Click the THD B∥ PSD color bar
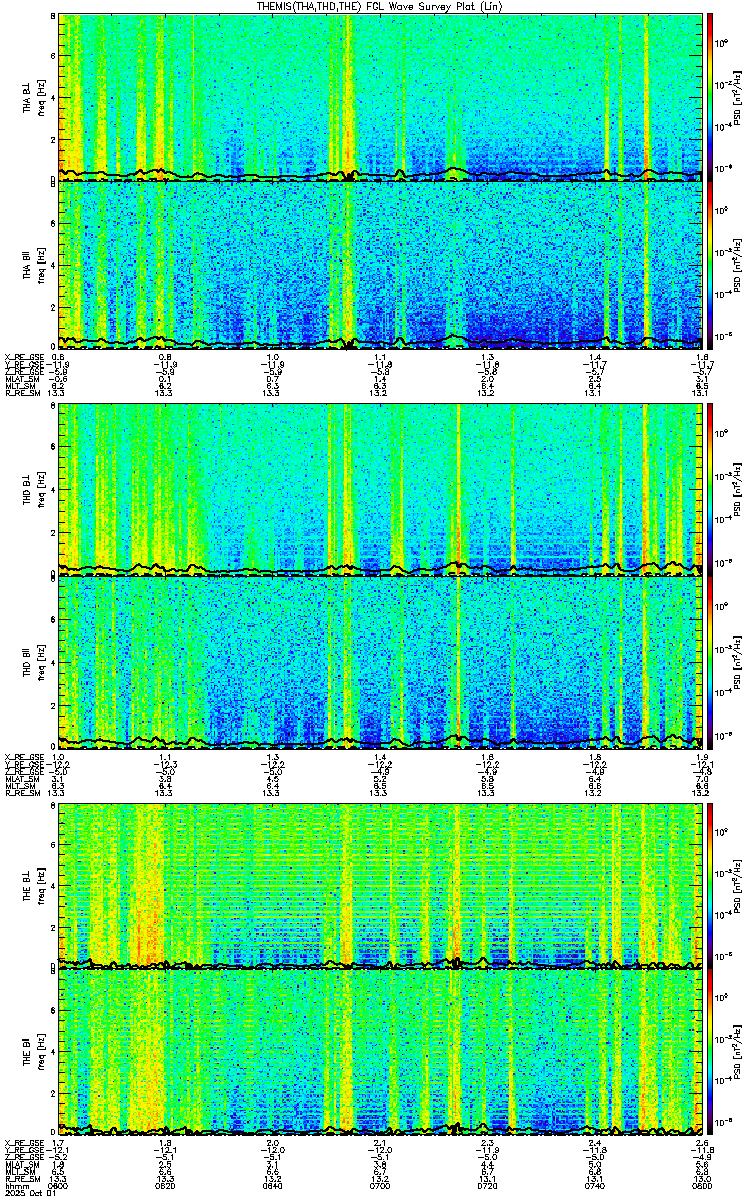This screenshot has width=750, height=1200. (x=710, y=660)
